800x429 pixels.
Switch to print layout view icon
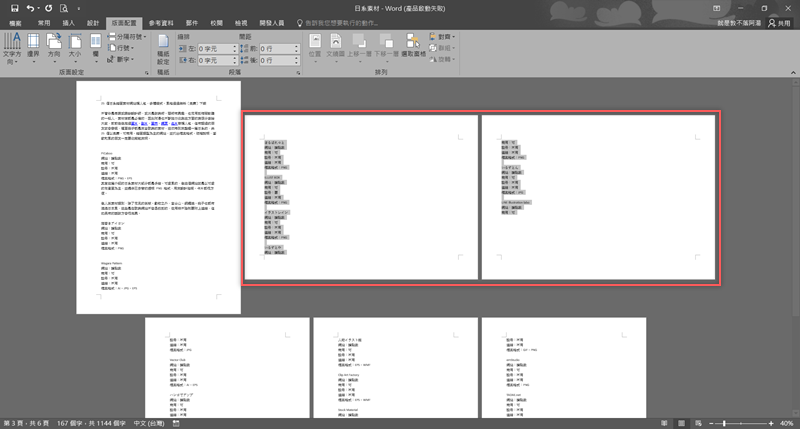point(681,423)
